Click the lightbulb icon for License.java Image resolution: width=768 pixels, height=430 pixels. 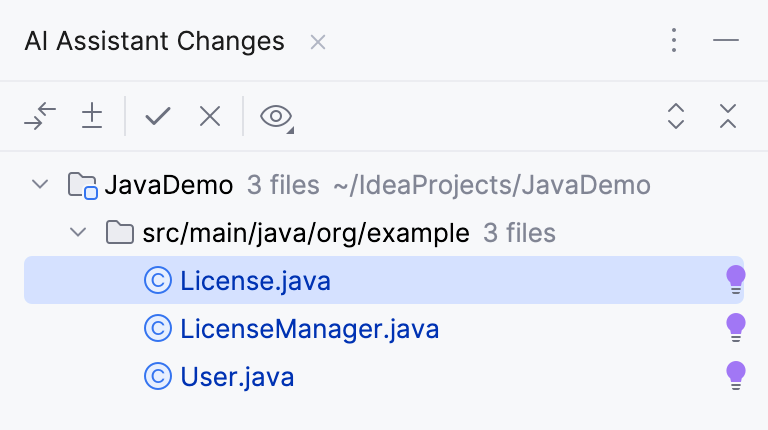(x=735, y=281)
